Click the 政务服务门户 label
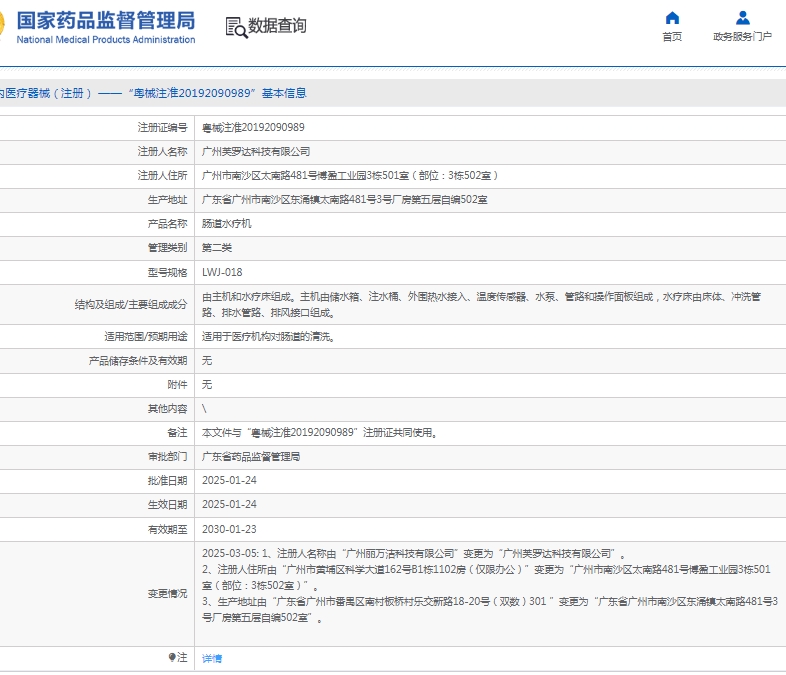Viewport: 786px width, 675px height. coord(742,37)
